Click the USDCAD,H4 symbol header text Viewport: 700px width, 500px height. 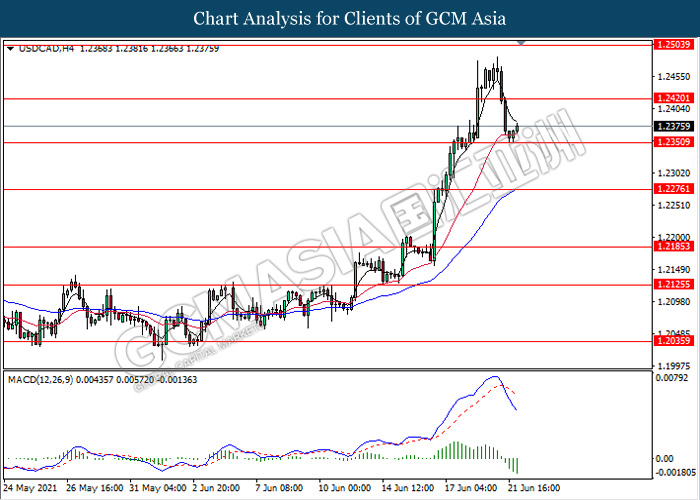(x=46, y=49)
